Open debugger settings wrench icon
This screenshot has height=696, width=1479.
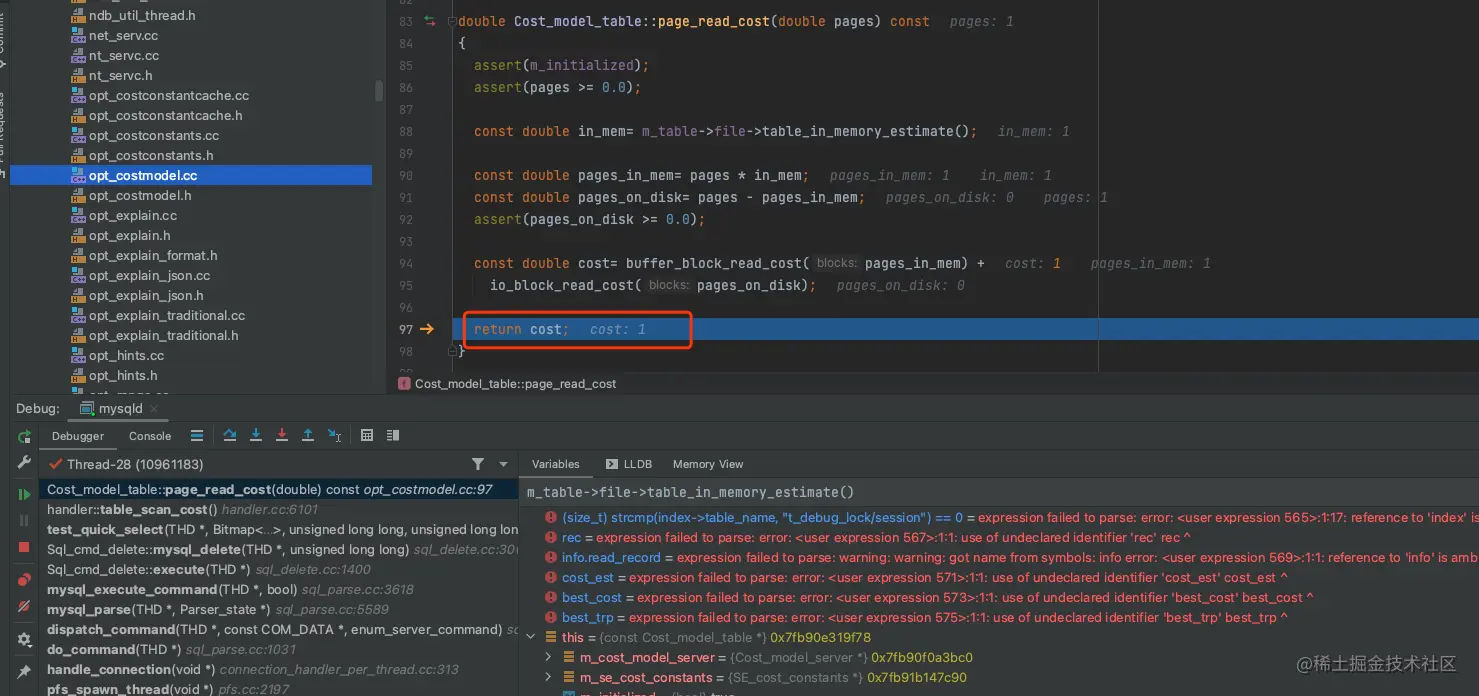coord(24,463)
